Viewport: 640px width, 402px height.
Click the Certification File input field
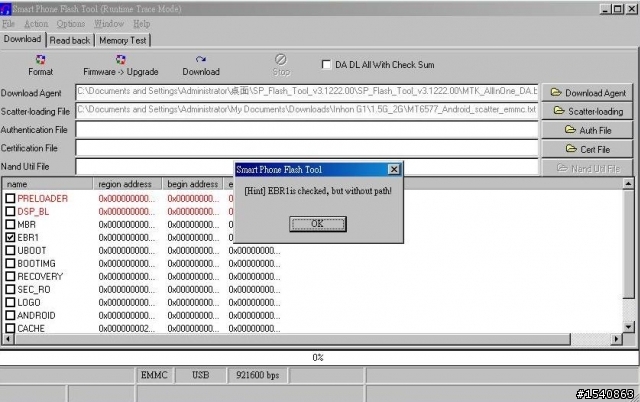point(307,148)
